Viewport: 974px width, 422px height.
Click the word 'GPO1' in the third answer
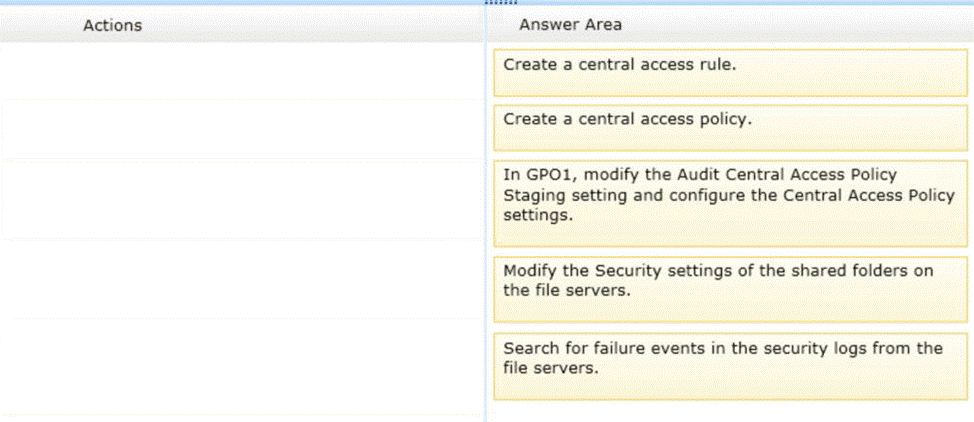pyautogui.click(x=543, y=176)
